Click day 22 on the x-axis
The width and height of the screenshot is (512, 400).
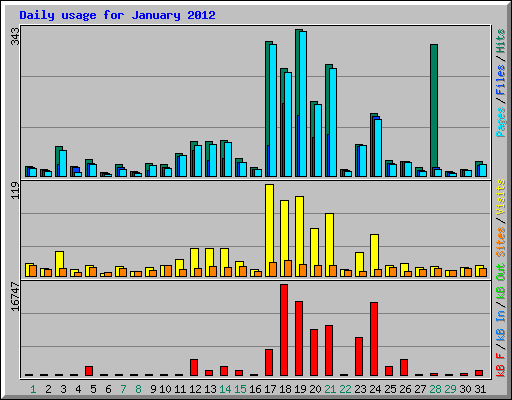click(345, 389)
